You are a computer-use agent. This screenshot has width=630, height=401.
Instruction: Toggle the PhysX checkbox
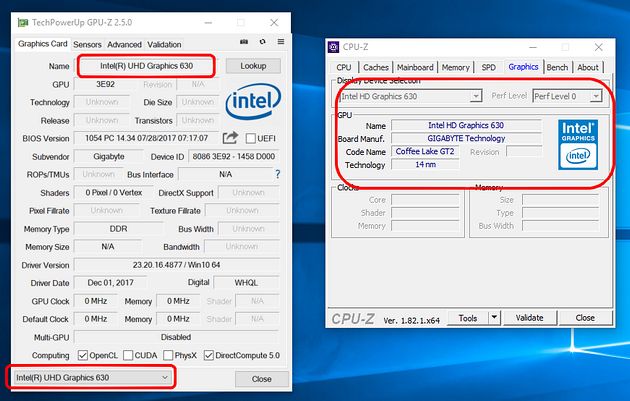(x=168, y=355)
